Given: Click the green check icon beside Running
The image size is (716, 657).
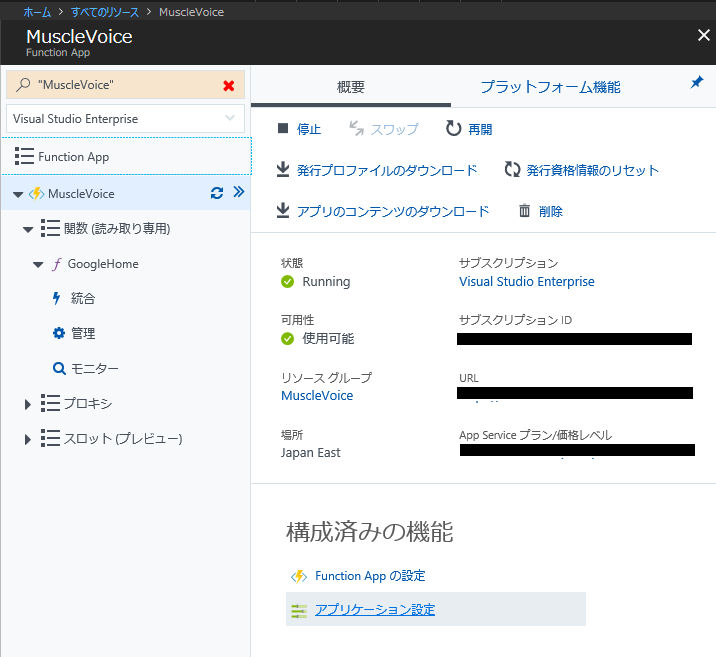Looking at the screenshot, I should pyautogui.click(x=288, y=282).
